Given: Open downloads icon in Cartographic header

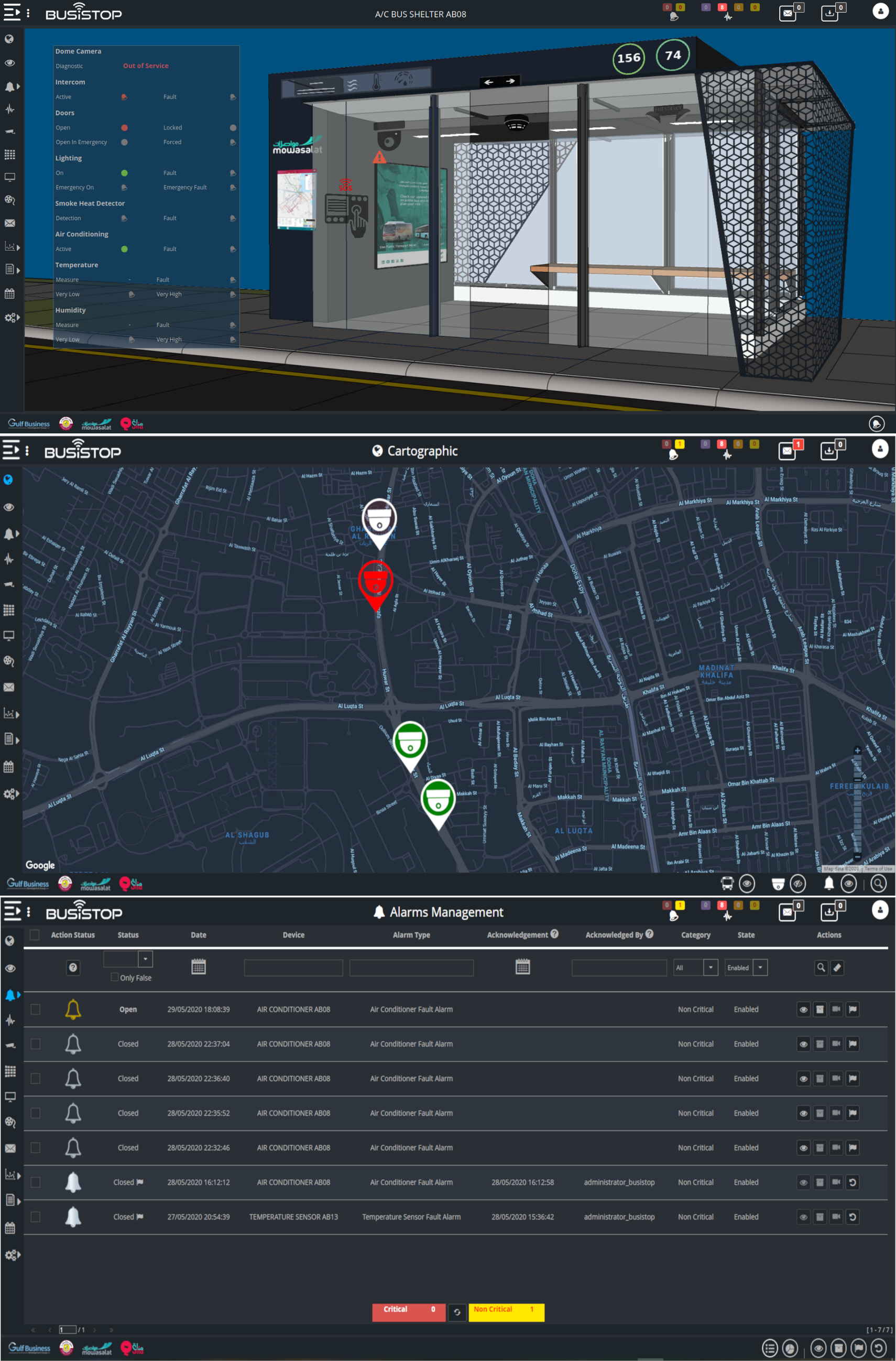Looking at the screenshot, I should tap(829, 451).
